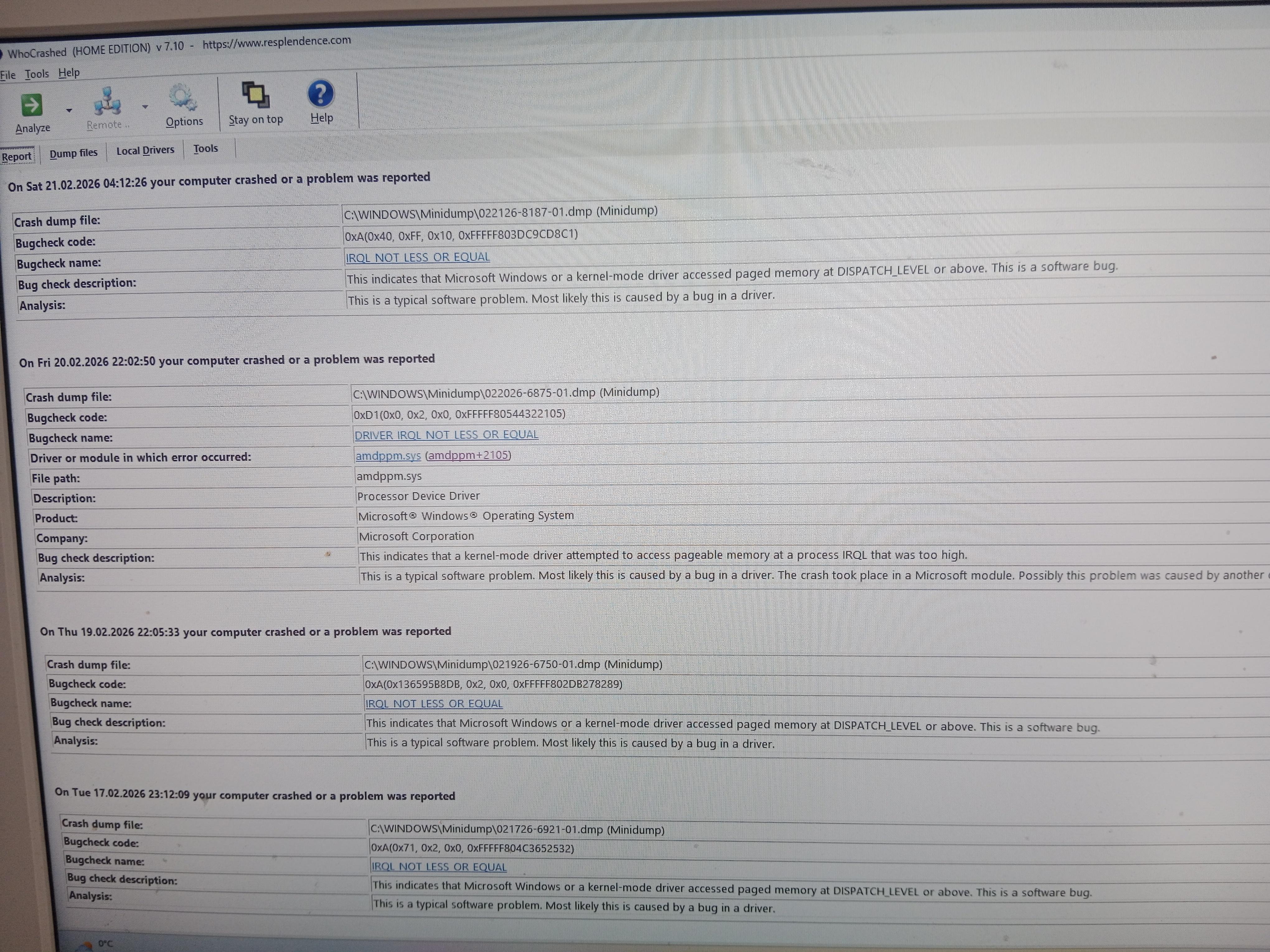The height and width of the screenshot is (952, 1270).
Task: Click the Remote network analysis icon
Action: [x=107, y=101]
